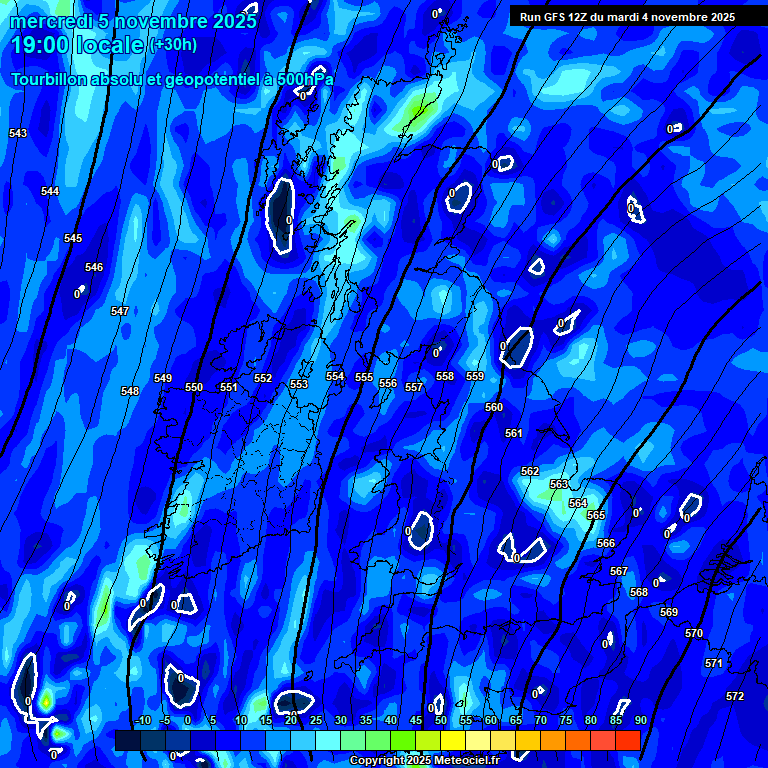Image resolution: width=768 pixels, height=768 pixels.
Task: Click the Run GFS 12Z banner
Action: (627, 17)
